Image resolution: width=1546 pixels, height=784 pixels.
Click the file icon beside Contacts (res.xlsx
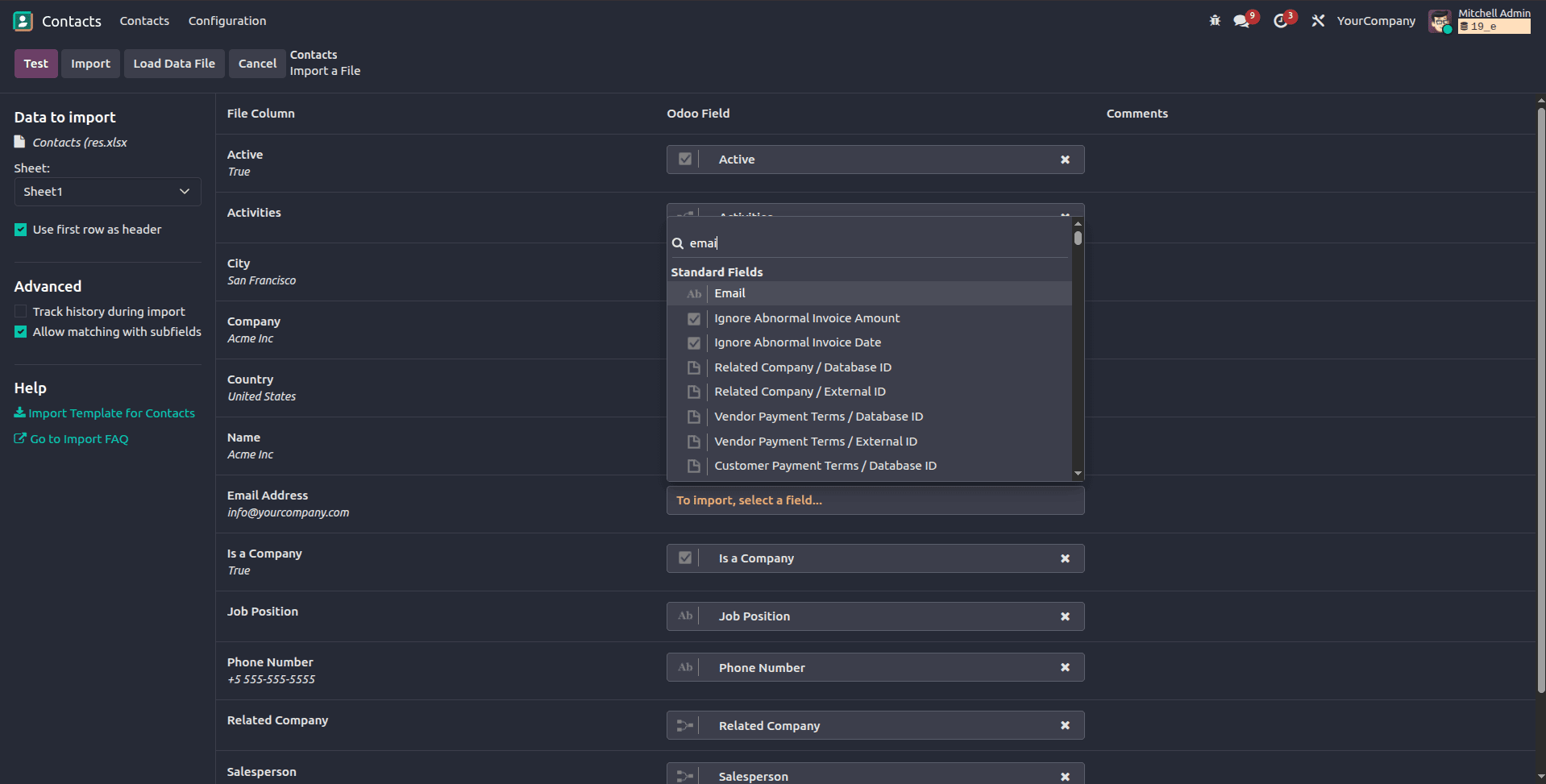[x=19, y=142]
